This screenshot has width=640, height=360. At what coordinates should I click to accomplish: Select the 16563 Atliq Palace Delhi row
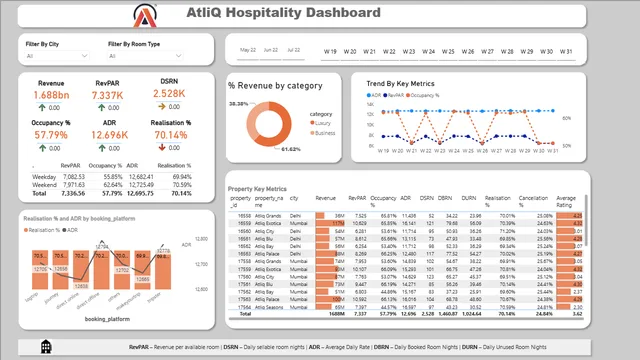[406, 254]
